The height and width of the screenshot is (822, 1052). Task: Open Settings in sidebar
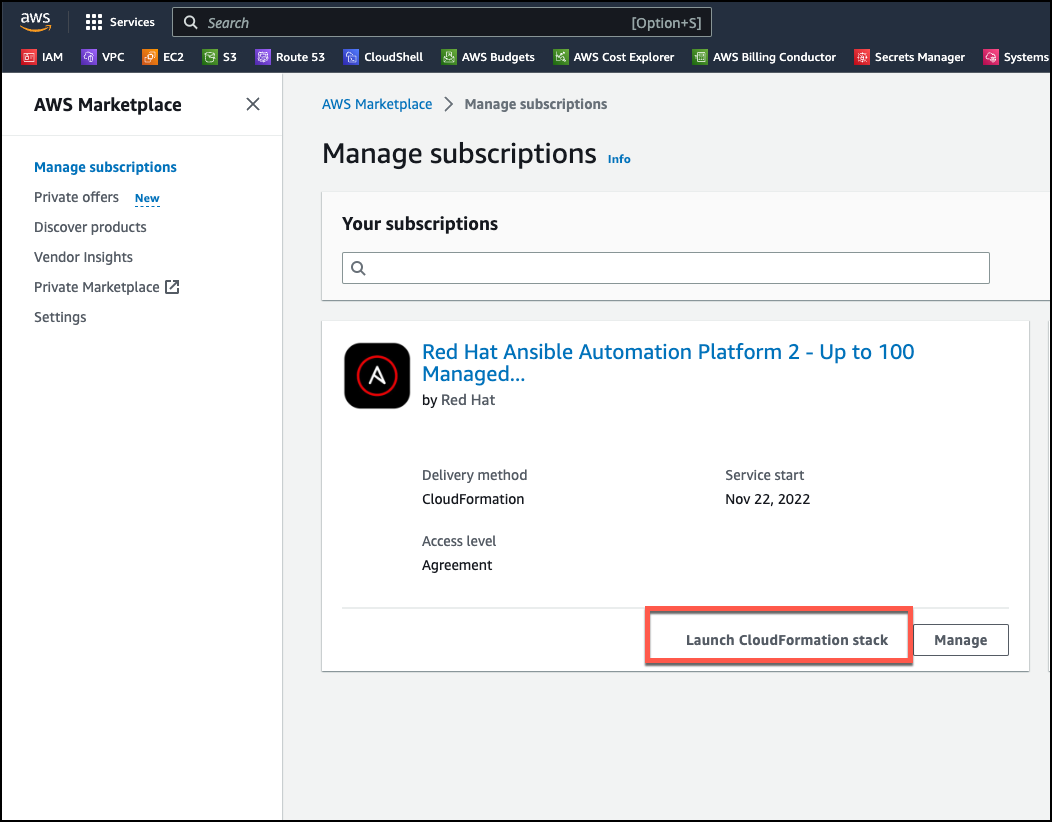pyautogui.click(x=60, y=317)
